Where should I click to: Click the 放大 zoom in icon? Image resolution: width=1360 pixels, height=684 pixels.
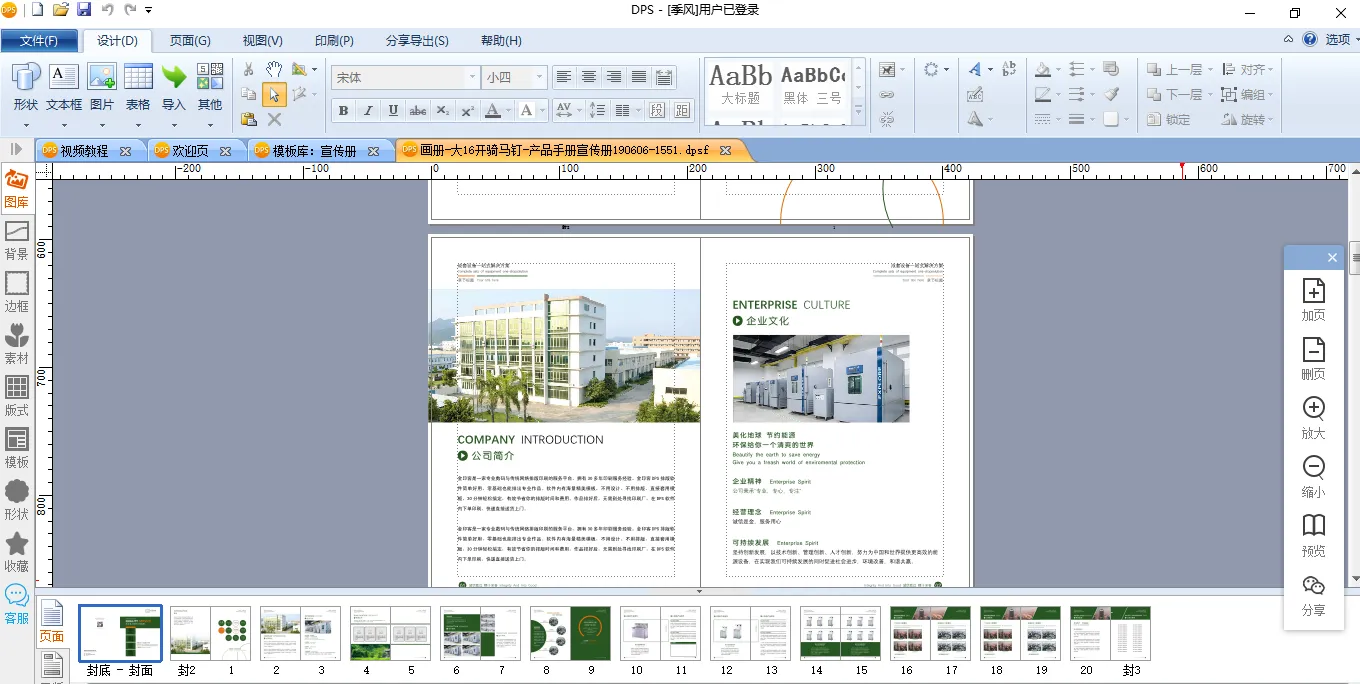point(1313,417)
